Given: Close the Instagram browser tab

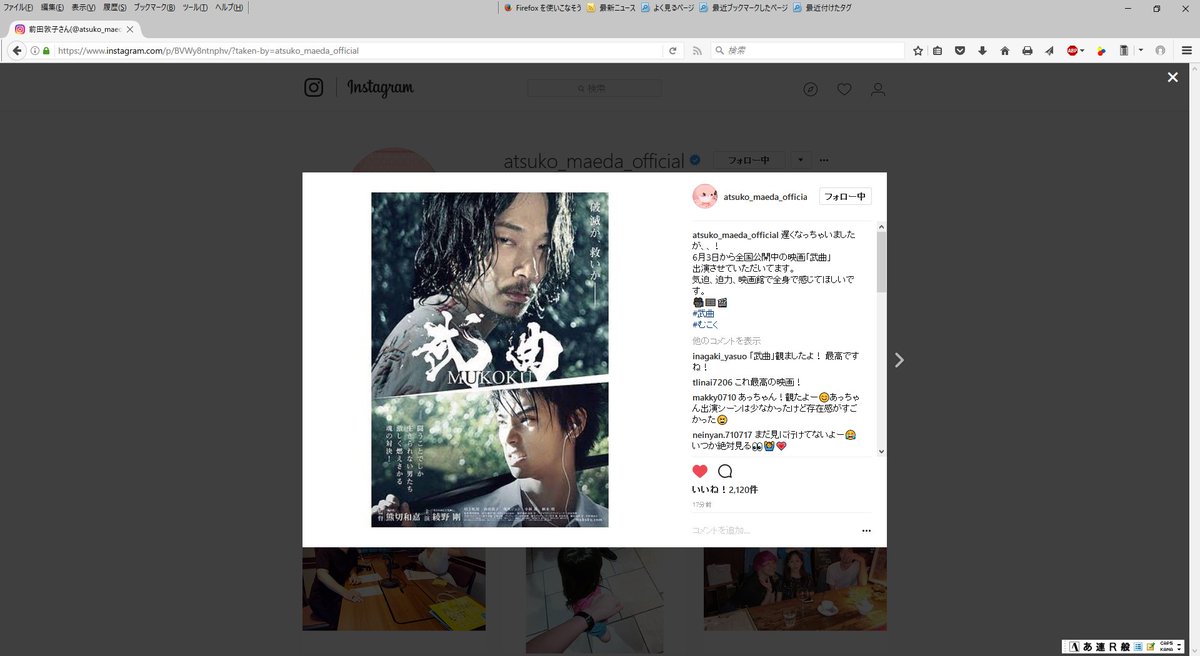Looking at the screenshot, I should tap(129, 30).
